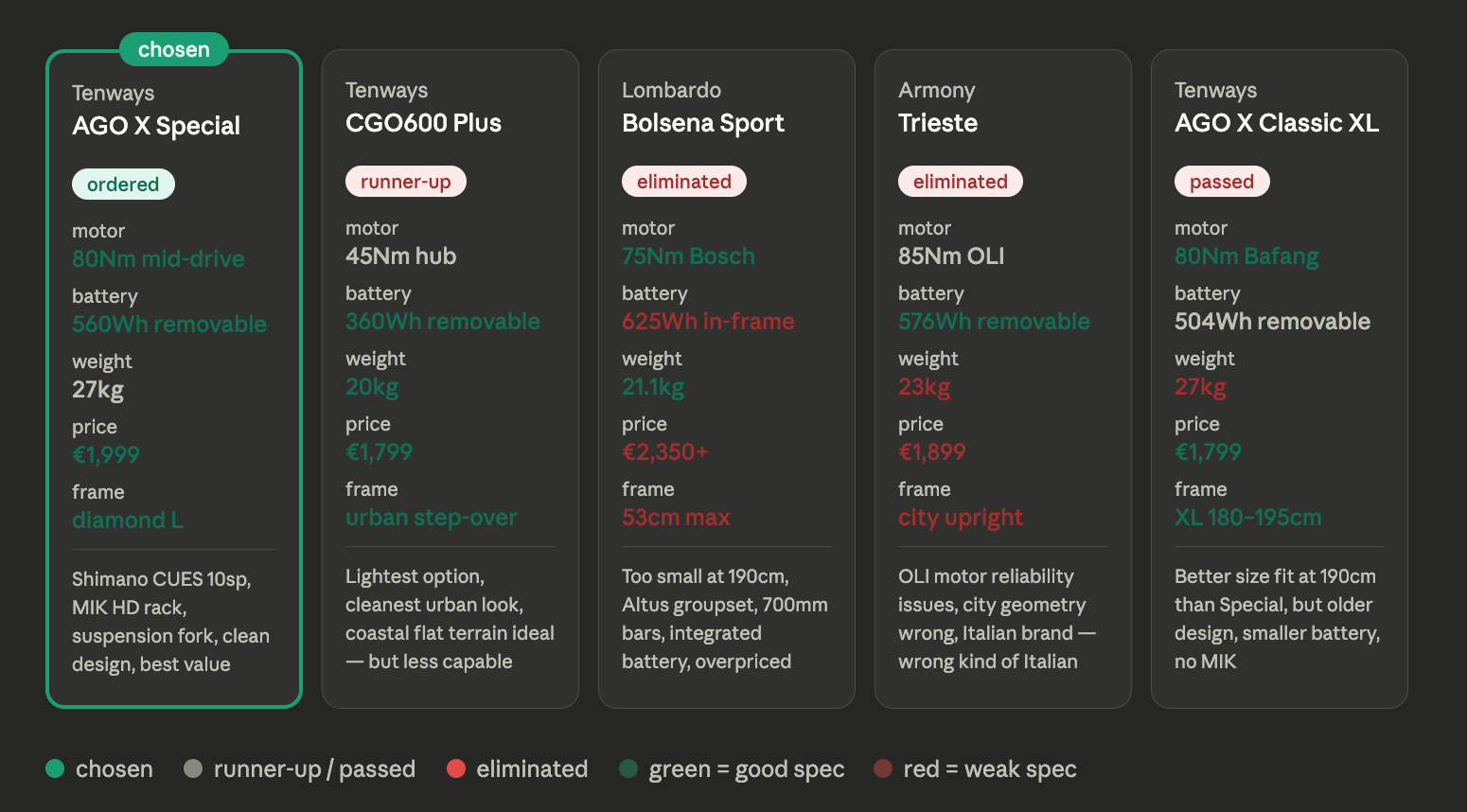
Task: Click the 625Wh in-frame battery spec
Action: (x=708, y=322)
